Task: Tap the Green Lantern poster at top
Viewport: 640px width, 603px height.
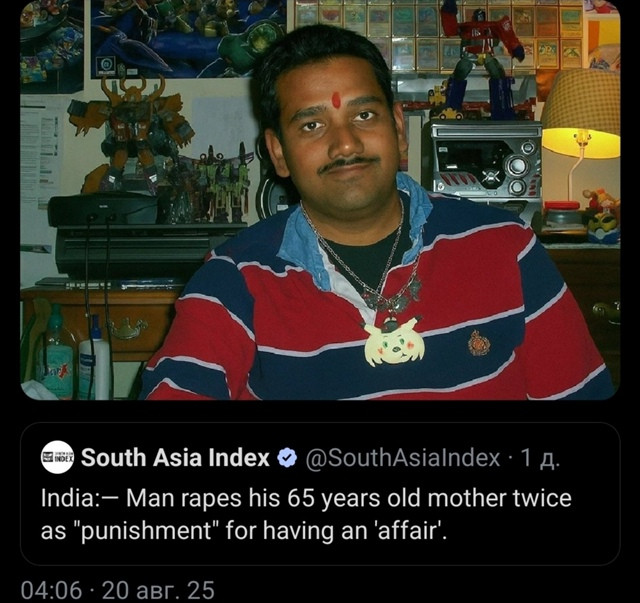Action: [188, 39]
